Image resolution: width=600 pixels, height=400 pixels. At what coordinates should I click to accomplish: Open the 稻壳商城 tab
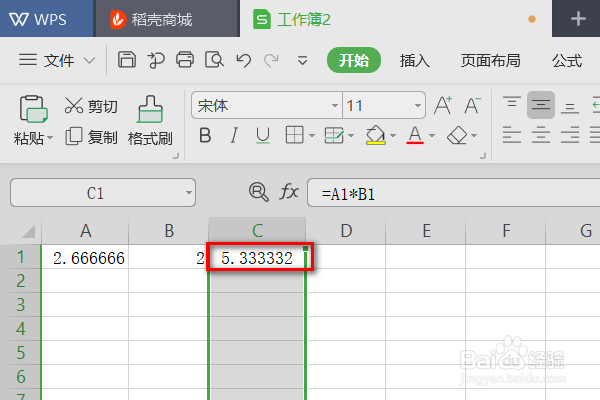point(167,19)
